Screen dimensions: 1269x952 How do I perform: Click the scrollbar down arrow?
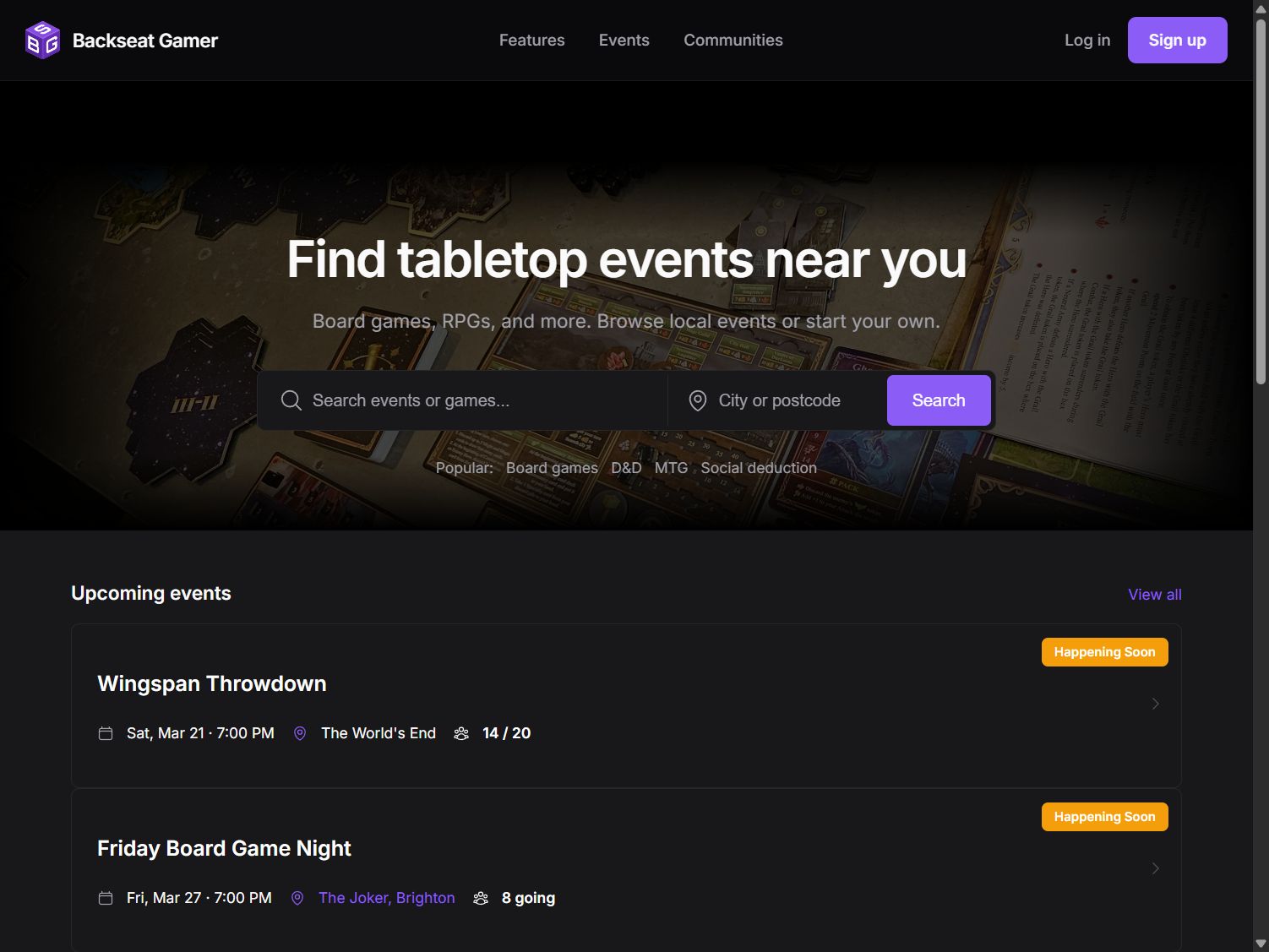point(1261,944)
